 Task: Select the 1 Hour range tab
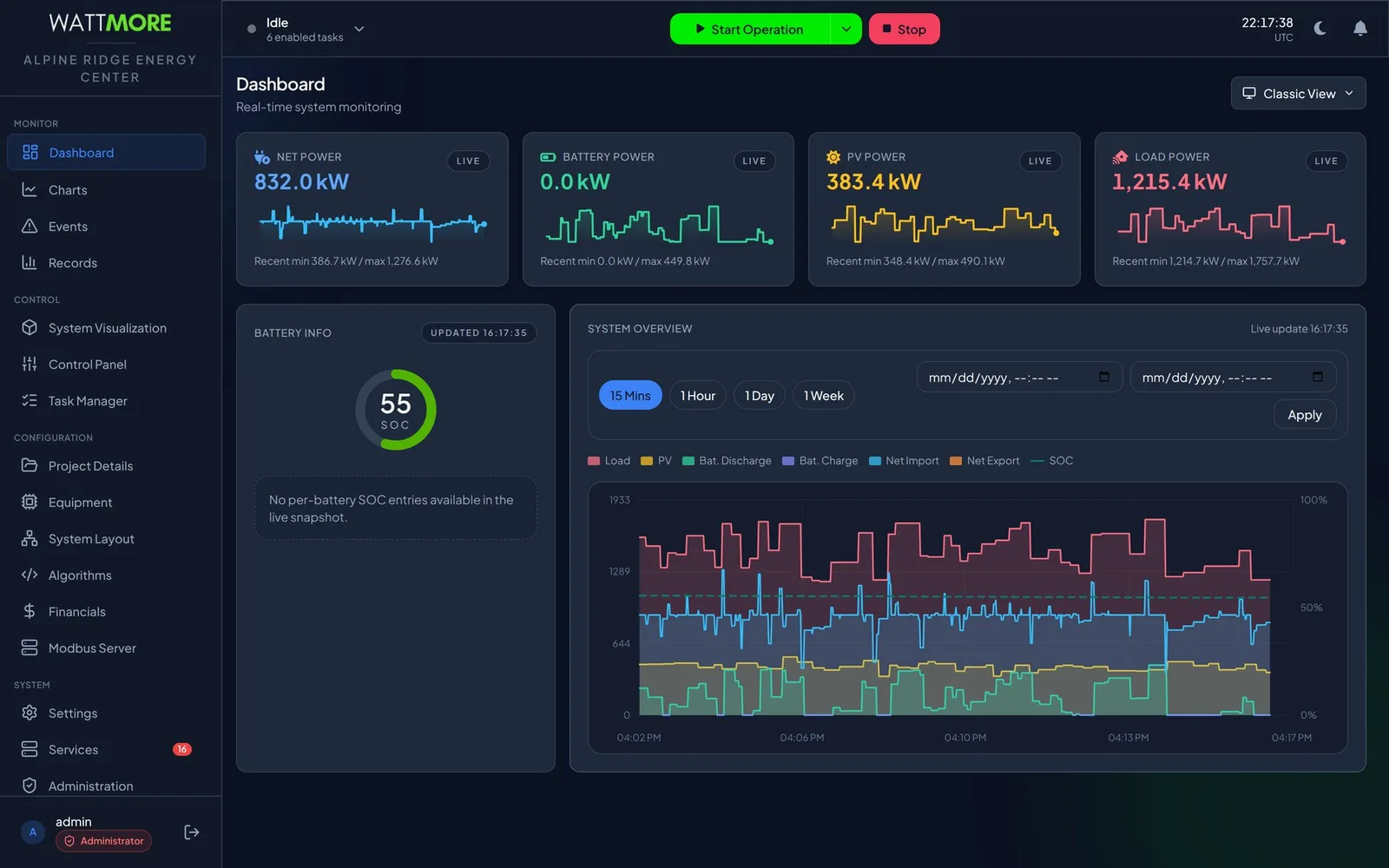coord(698,396)
